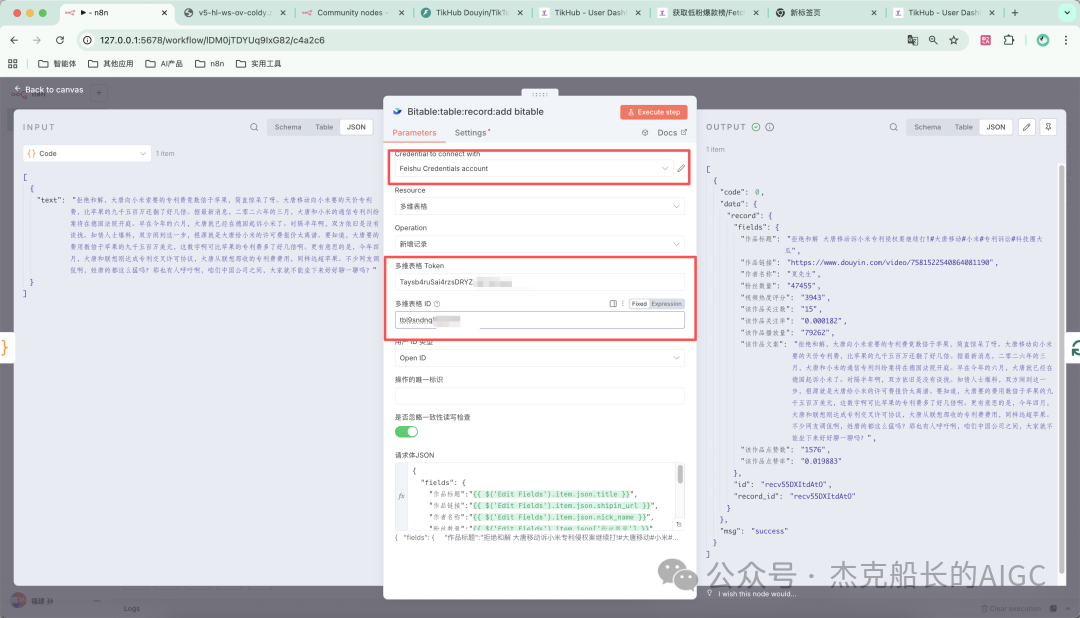This screenshot has height=618, width=1080.
Task: Toggle the 是否忽略一致性读写检查 switch
Action: tap(406, 431)
